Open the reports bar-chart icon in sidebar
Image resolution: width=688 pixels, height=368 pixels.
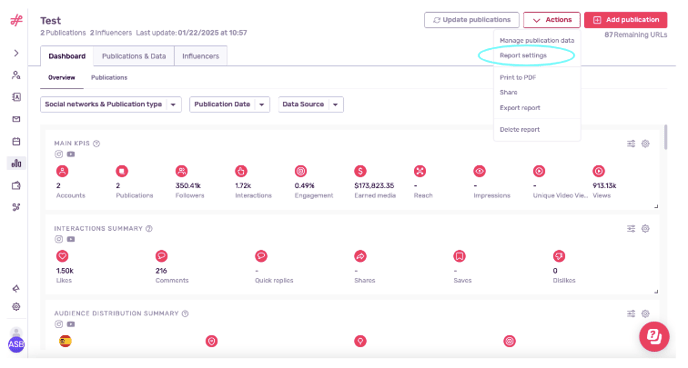16,164
